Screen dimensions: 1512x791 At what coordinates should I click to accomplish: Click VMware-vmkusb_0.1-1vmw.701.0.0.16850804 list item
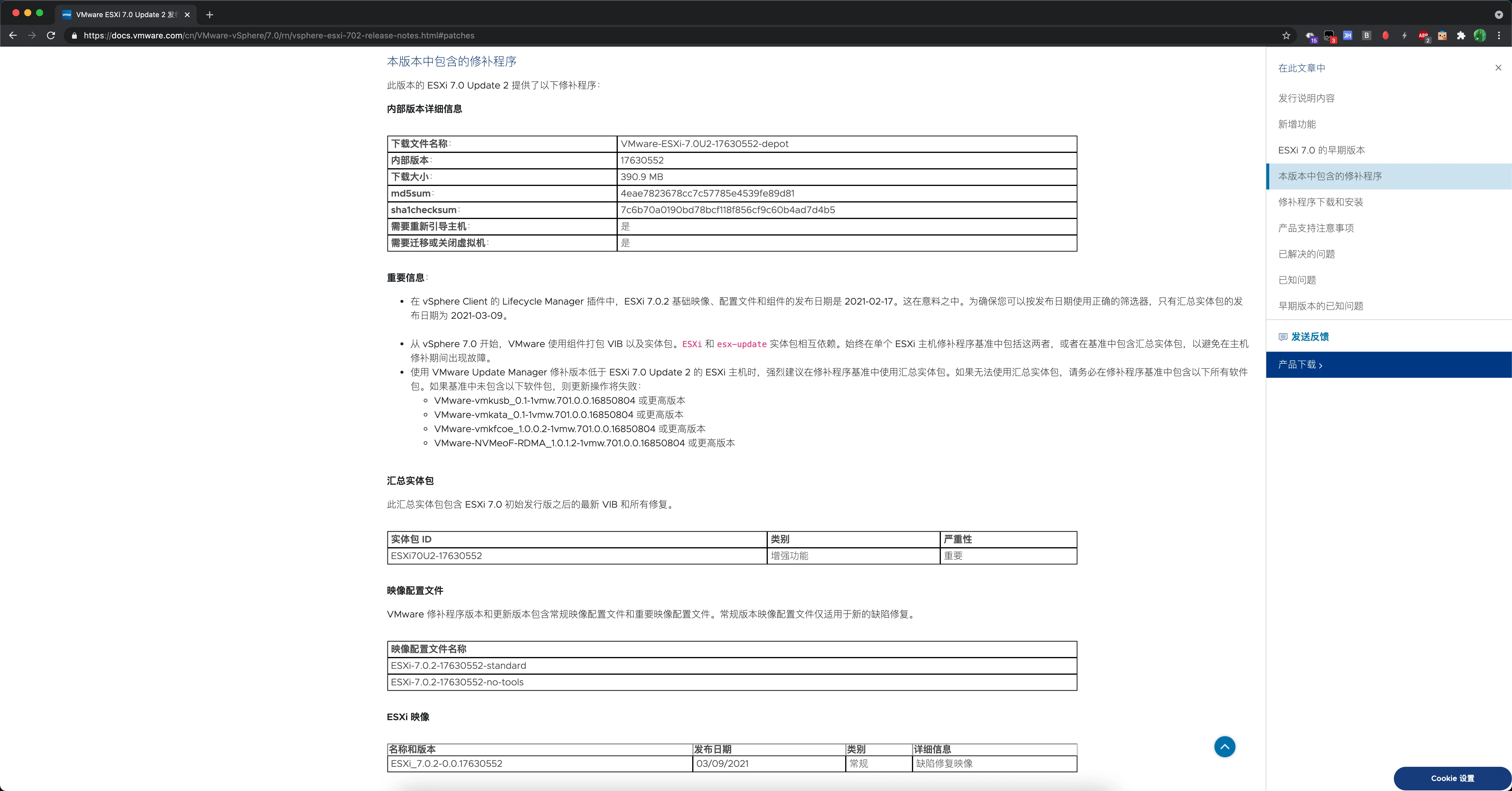click(x=559, y=400)
